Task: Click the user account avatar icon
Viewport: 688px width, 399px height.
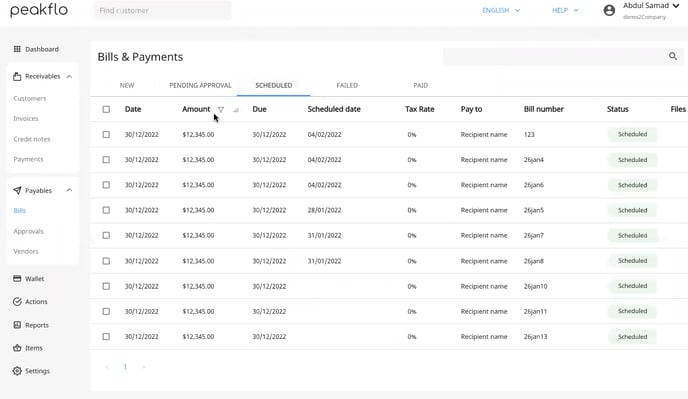Action: [x=609, y=10]
